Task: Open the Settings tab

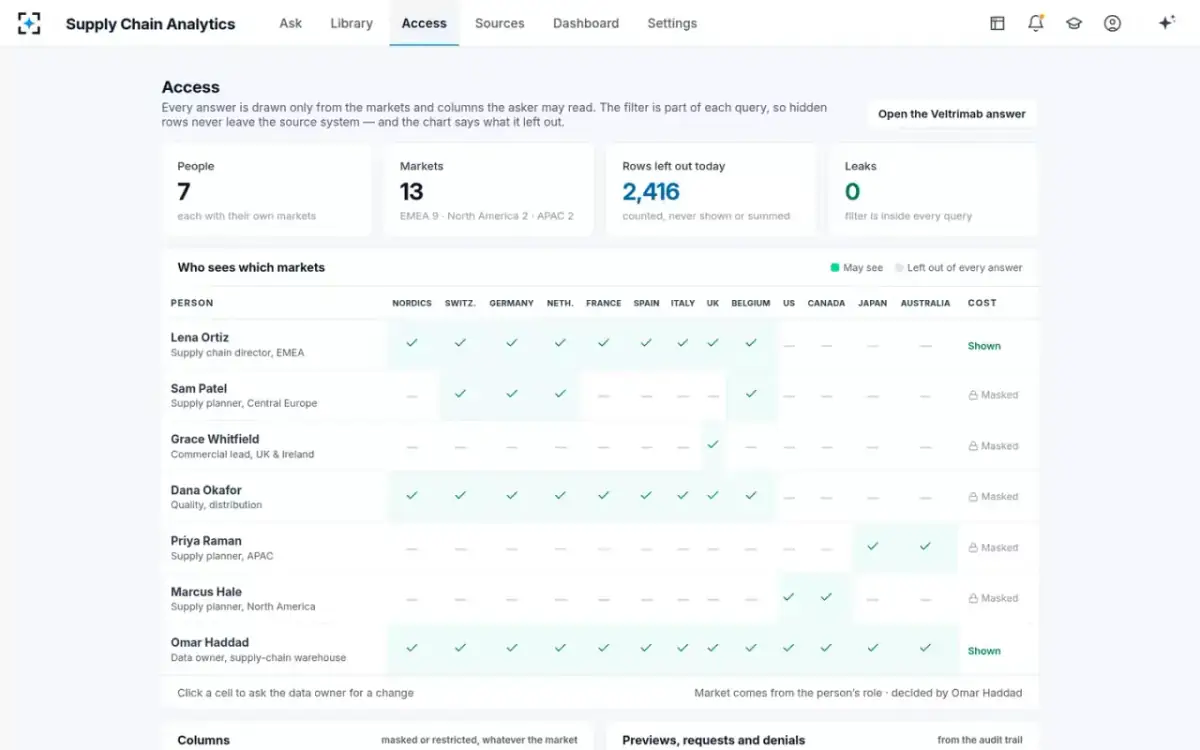Action: tap(672, 23)
